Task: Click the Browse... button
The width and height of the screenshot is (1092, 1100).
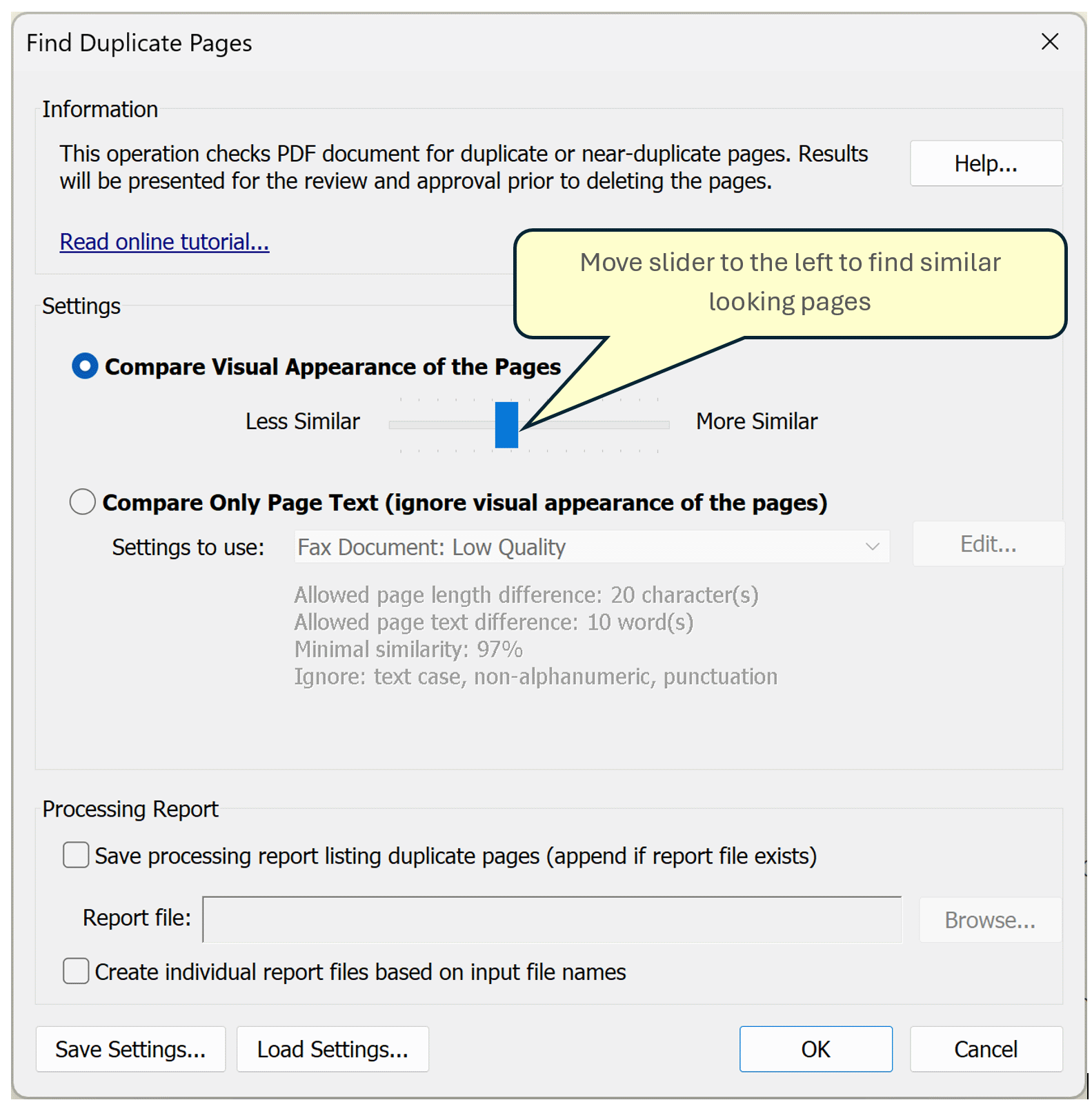Action: tap(989, 920)
